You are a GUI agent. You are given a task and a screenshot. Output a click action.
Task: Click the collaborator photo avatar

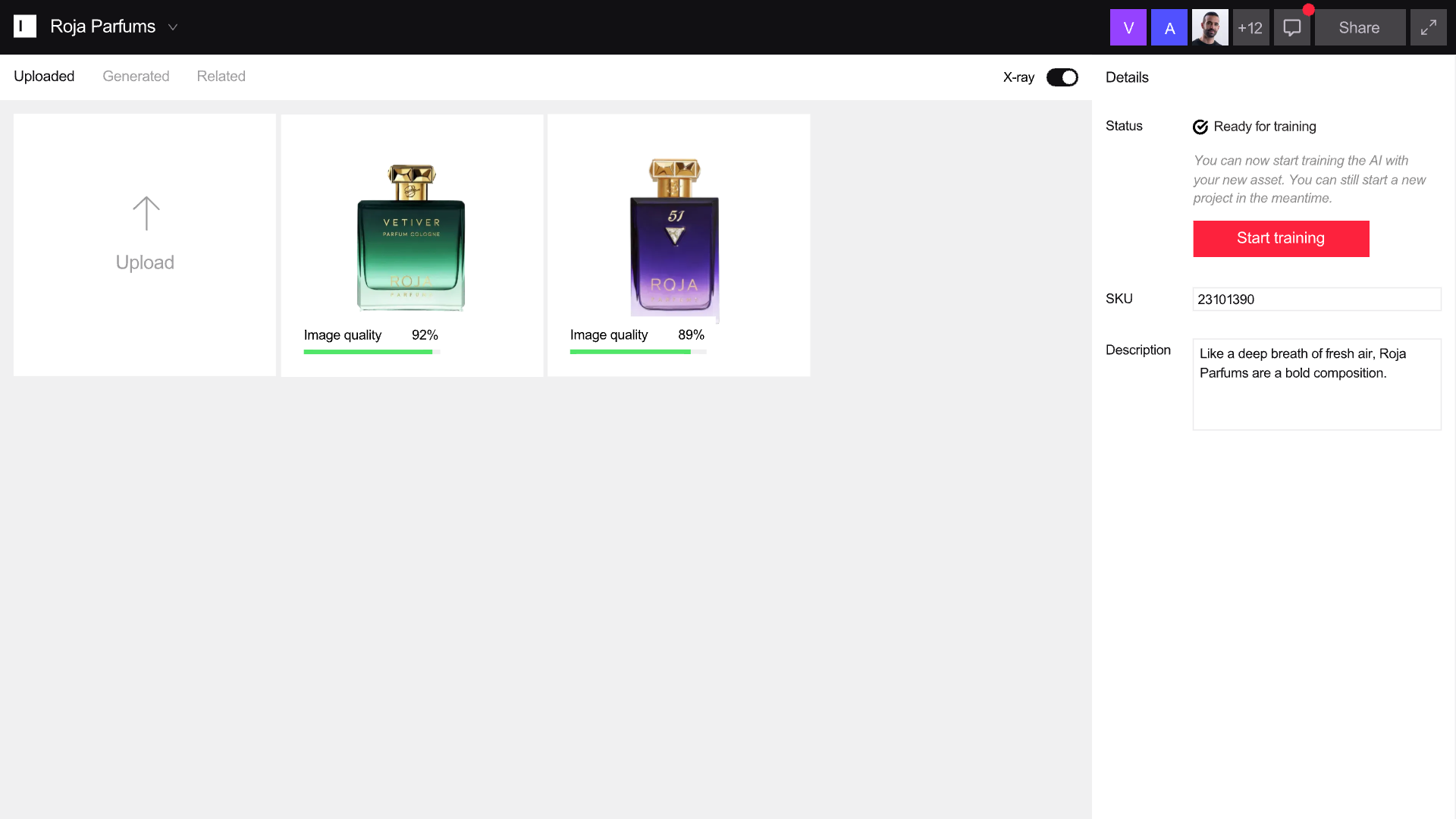tap(1210, 27)
